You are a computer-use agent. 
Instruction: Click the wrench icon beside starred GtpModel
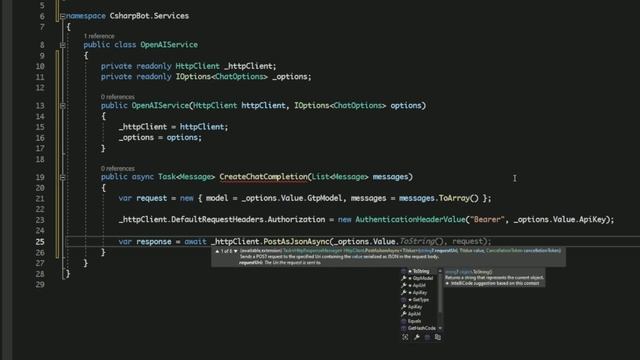click(404, 278)
